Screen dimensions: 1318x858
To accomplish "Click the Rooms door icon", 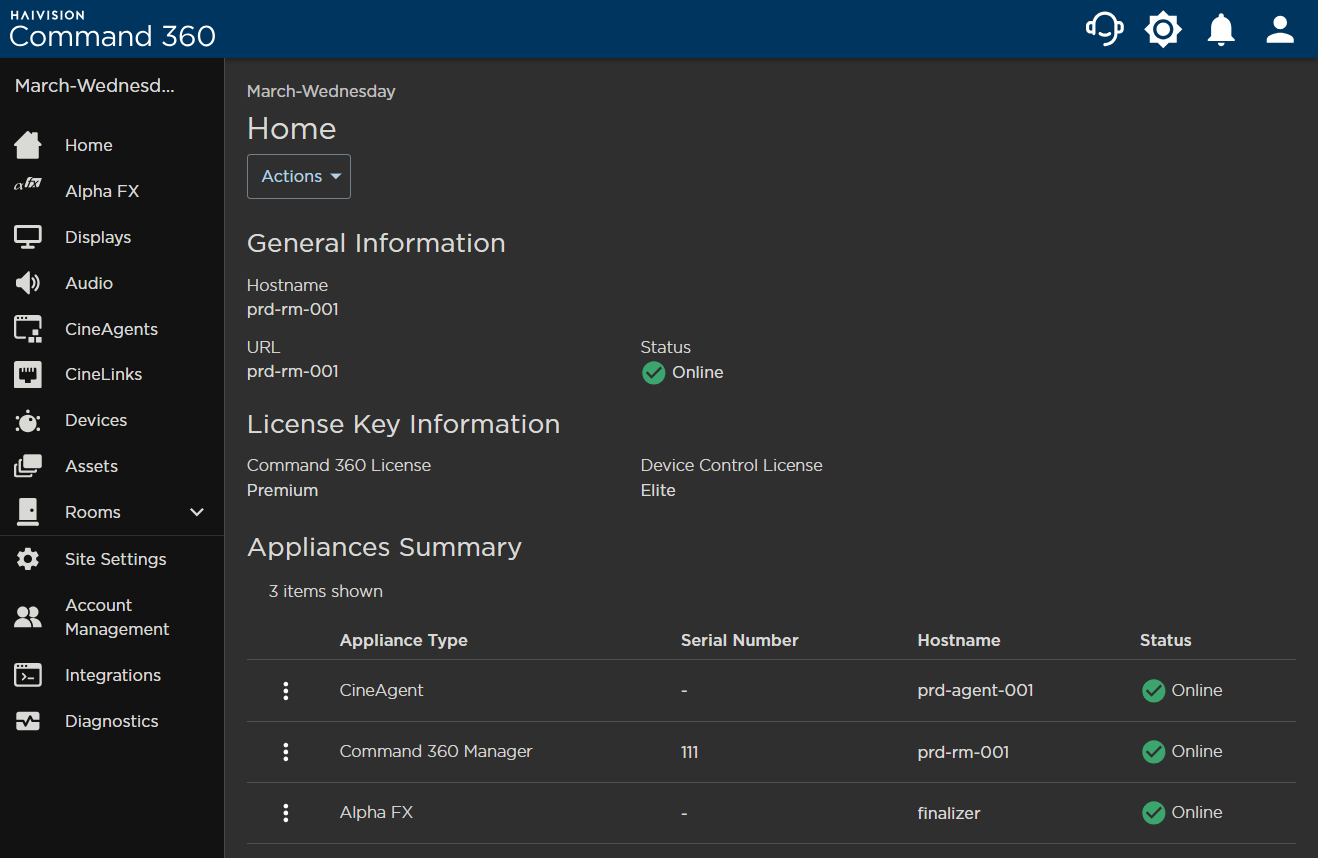I will 28,512.
